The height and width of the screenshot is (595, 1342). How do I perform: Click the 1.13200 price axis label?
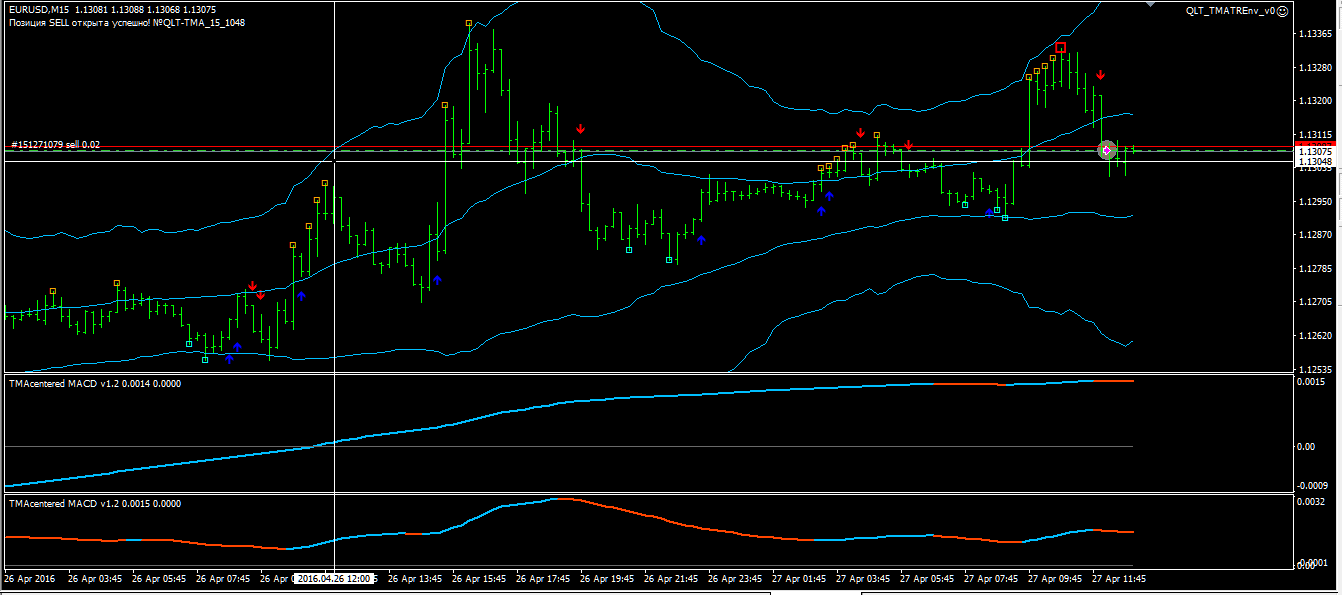tap(1314, 101)
